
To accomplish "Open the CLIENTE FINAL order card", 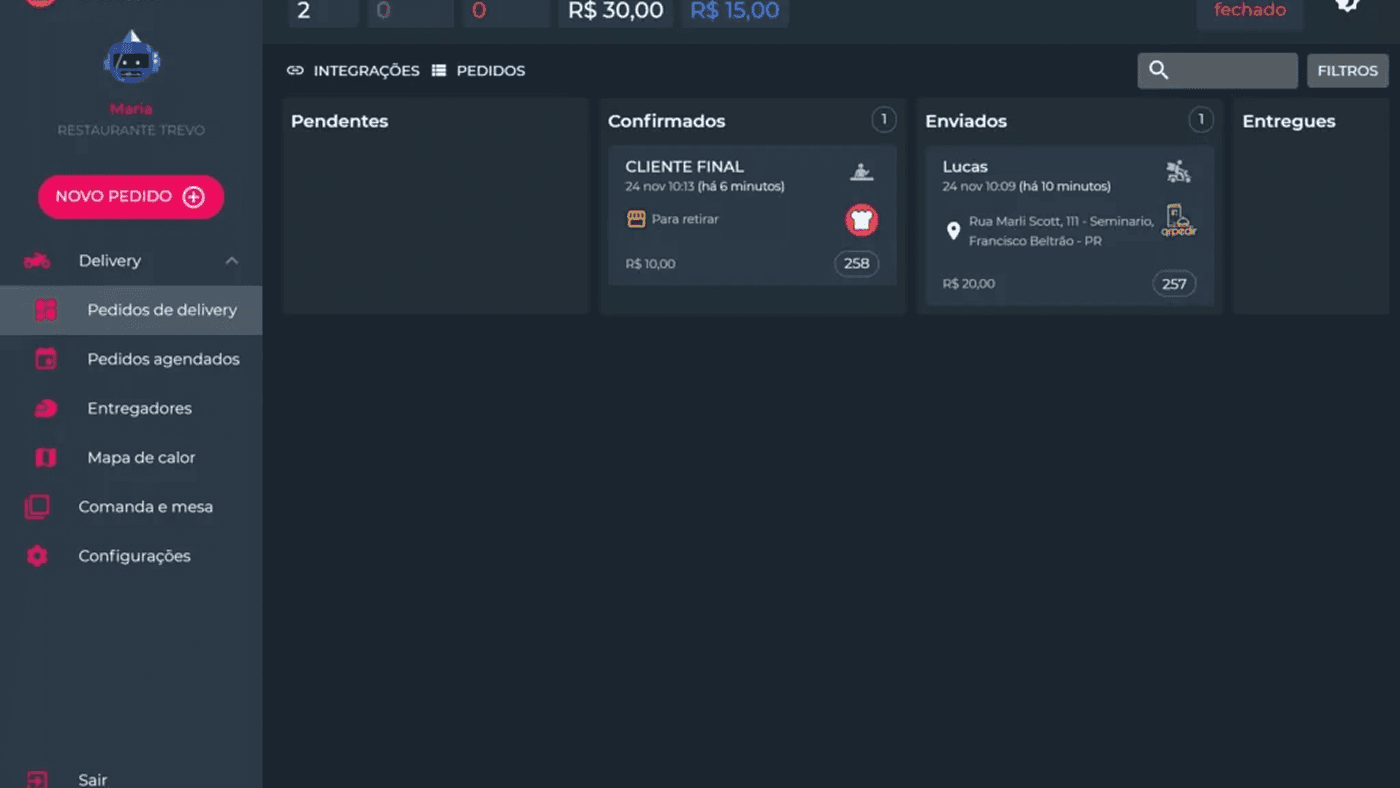I will [x=752, y=216].
